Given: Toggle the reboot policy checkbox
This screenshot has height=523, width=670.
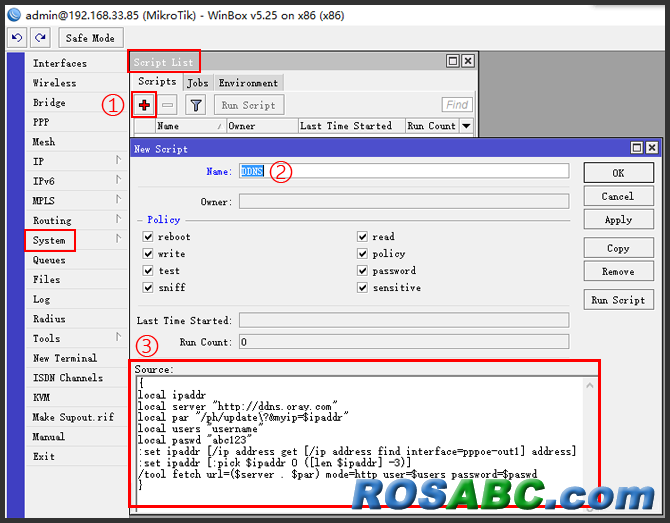Looking at the screenshot, I should coord(148,237).
